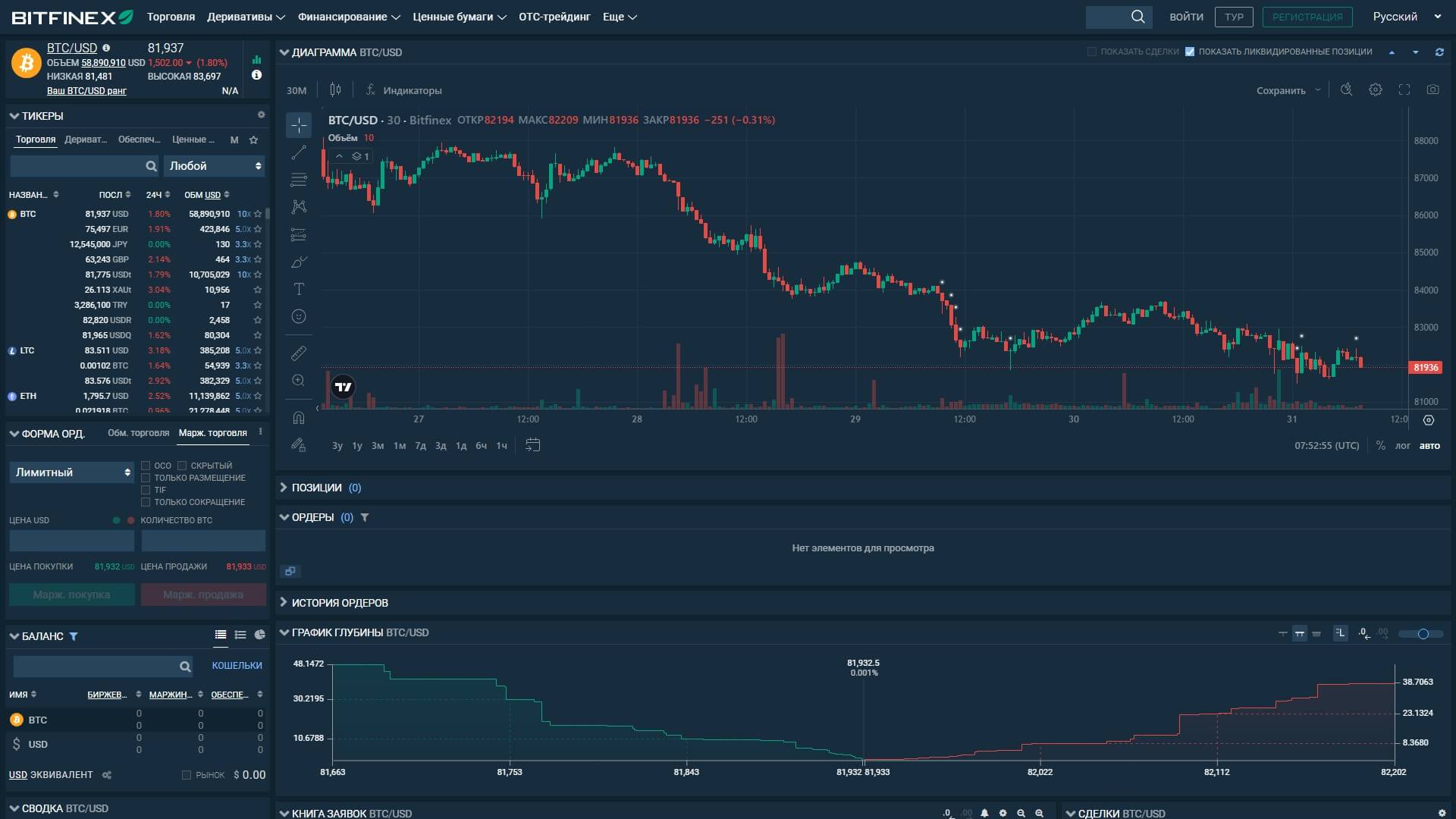Click the Регистрация button
The height and width of the screenshot is (819, 1456).
pos(1307,17)
